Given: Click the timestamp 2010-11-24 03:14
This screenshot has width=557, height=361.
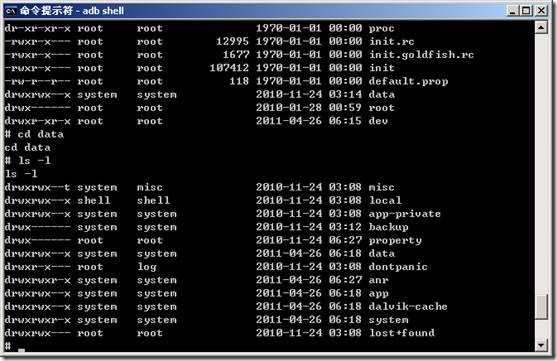Looking at the screenshot, I should pos(309,95).
